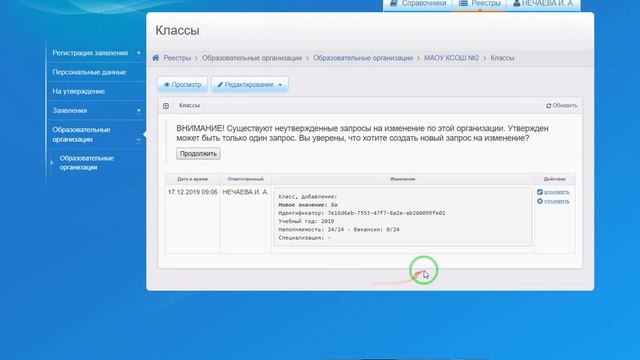Expand the Регистрация заявления submenu indicator
640x360 pixels.
(x=139, y=53)
